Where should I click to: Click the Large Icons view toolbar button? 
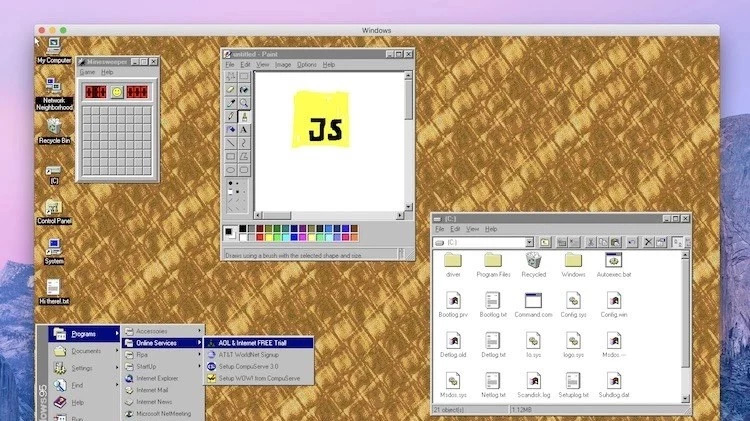677,243
